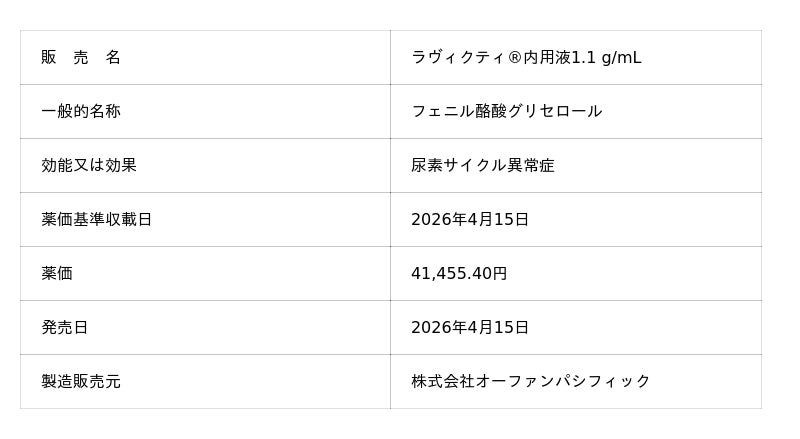
Task: Select the オーファンパシフィック company name text
Action: (562, 382)
